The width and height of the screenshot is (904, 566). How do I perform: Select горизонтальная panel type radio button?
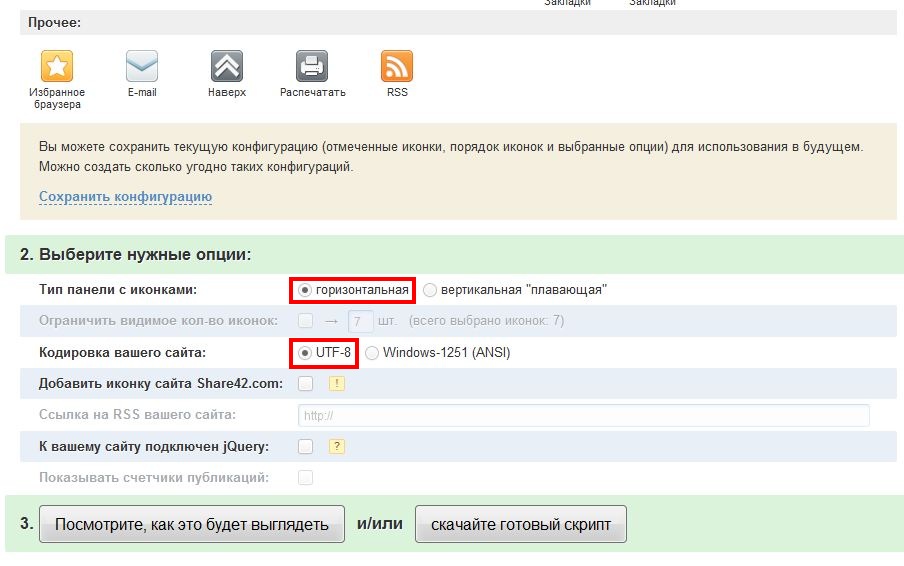305,290
